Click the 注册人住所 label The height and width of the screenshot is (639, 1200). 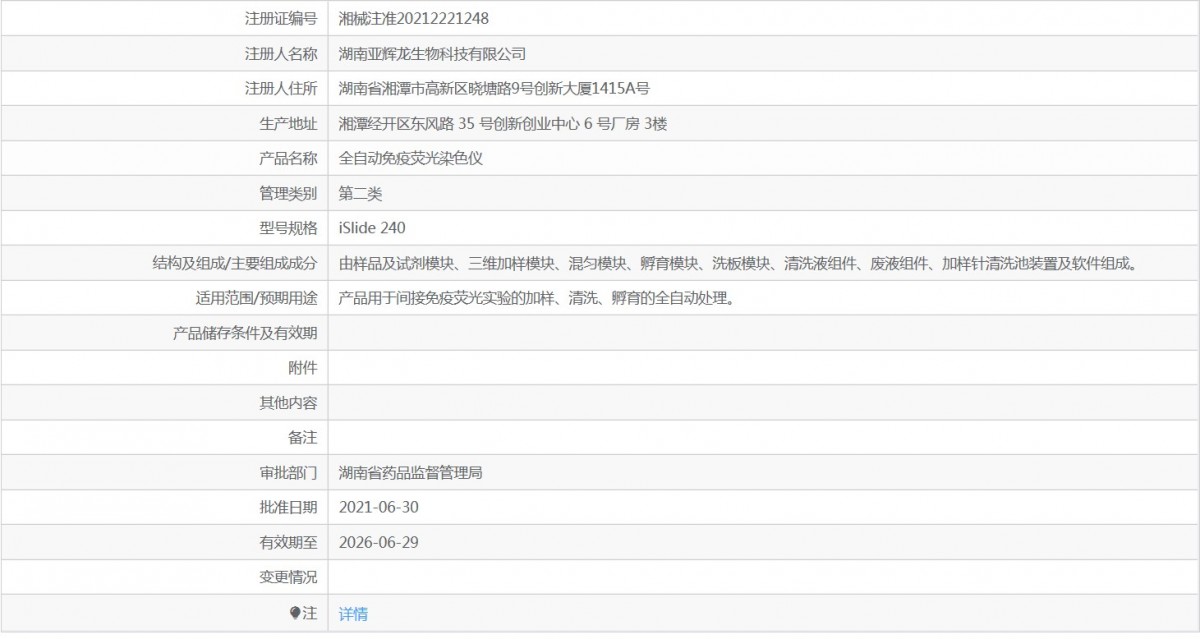[x=281, y=88]
